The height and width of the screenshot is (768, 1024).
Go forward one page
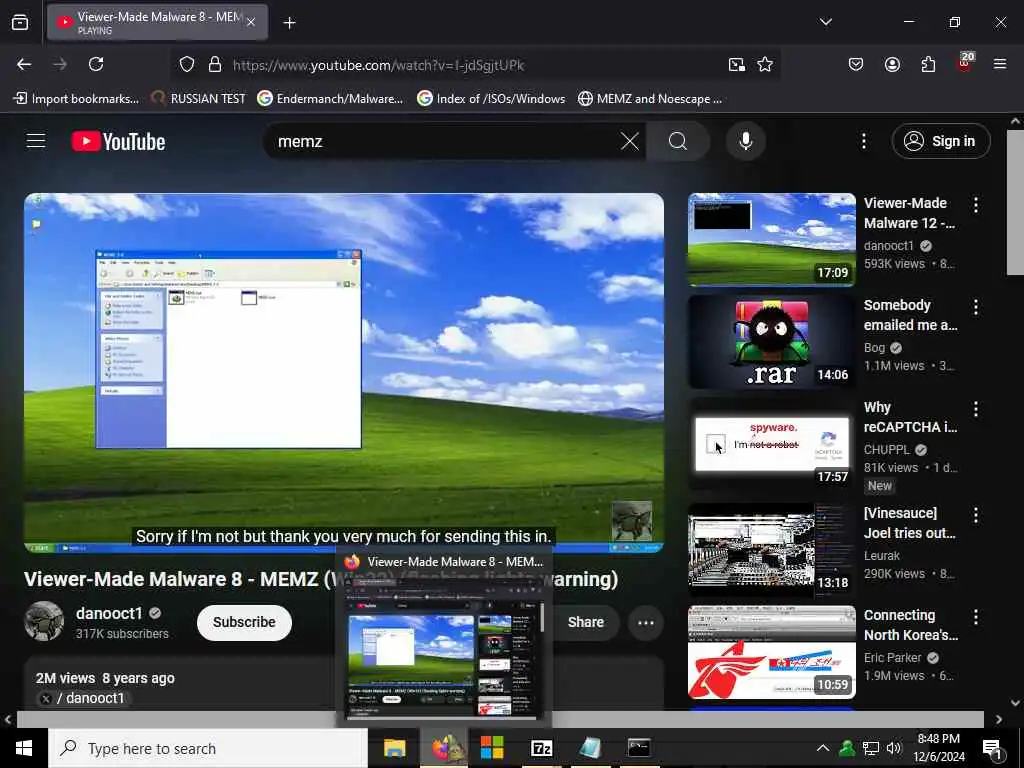pyautogui.click(x=60, y=64)
